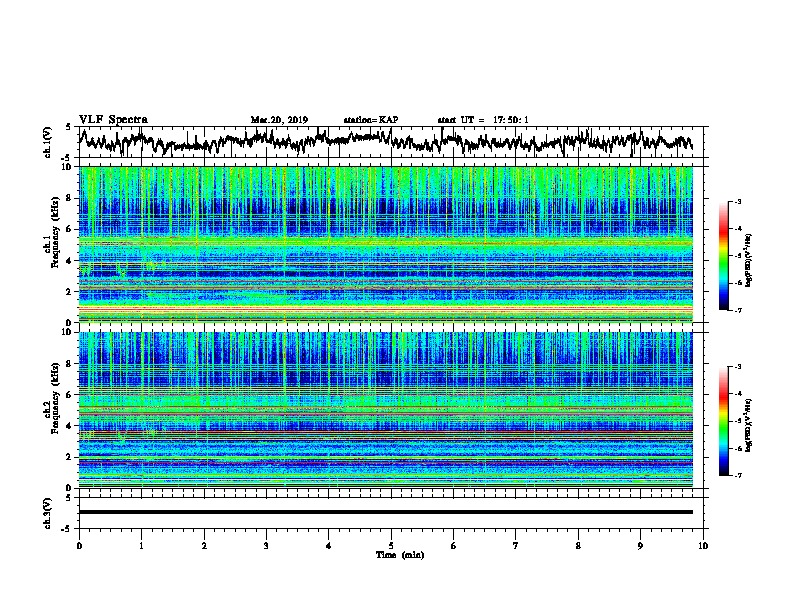Image resolution: width=792 pixels, height=612 pixels.
Task: Click the "8" minute tick on time axis
Action: tap(578, 546)
